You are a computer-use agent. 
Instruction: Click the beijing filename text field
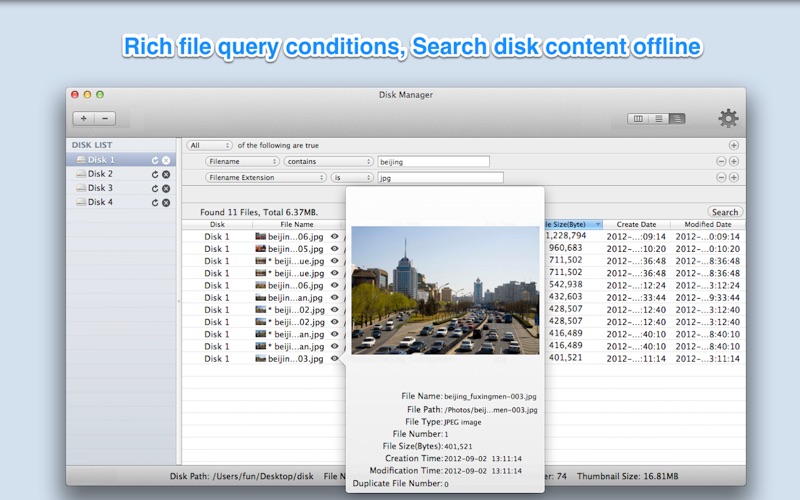point(433,161)
